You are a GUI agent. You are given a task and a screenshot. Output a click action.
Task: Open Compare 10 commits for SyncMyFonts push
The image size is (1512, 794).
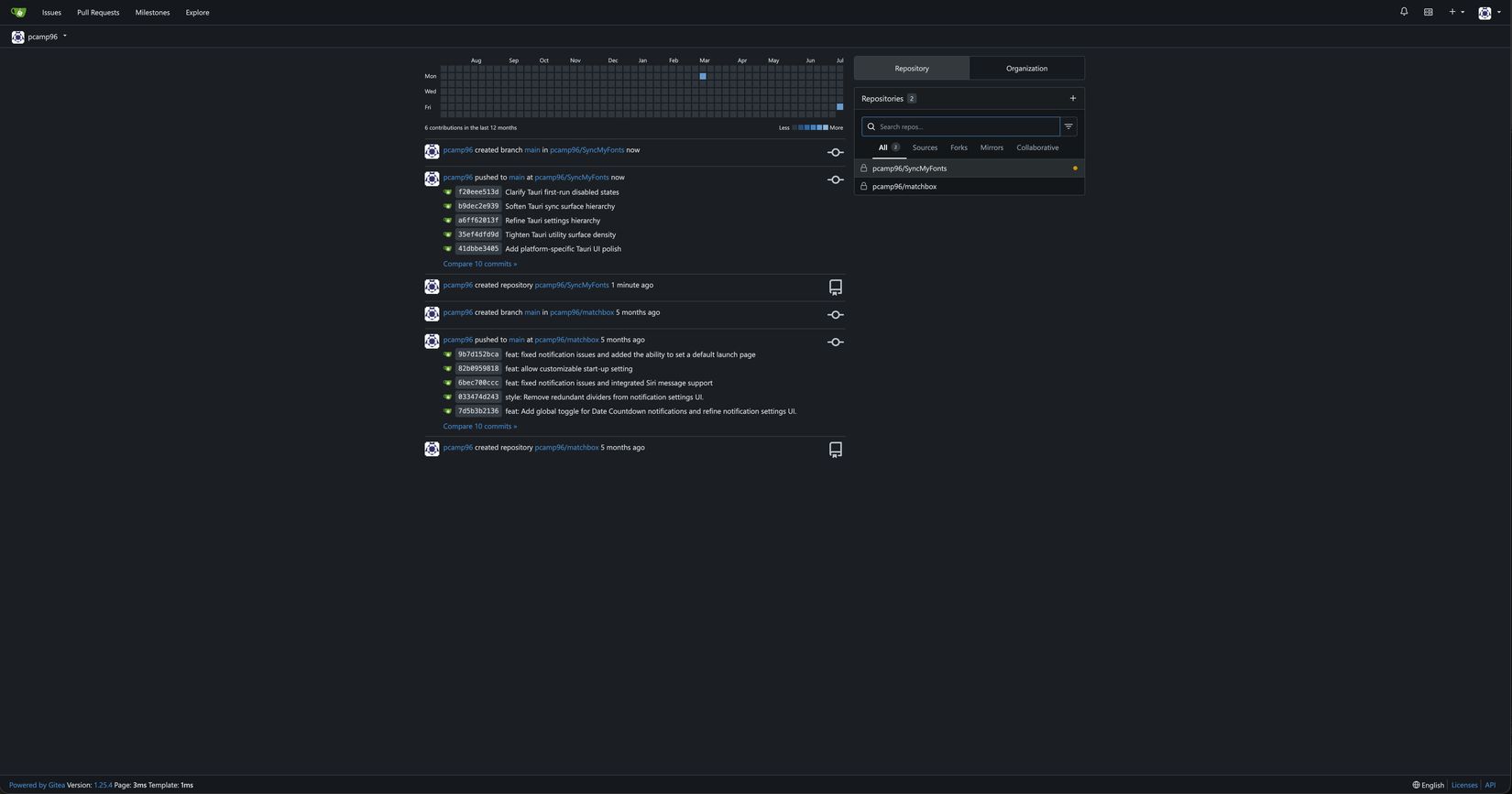coord(480,264)
